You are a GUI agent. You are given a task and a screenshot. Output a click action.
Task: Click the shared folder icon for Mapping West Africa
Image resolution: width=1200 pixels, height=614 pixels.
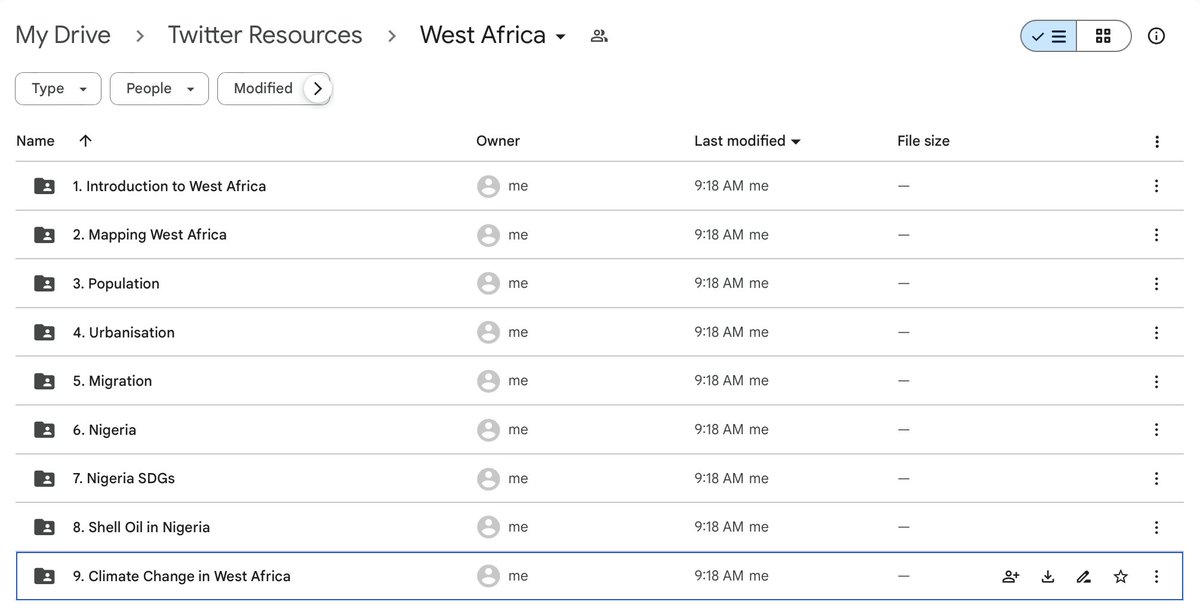[x=44, y=235]
